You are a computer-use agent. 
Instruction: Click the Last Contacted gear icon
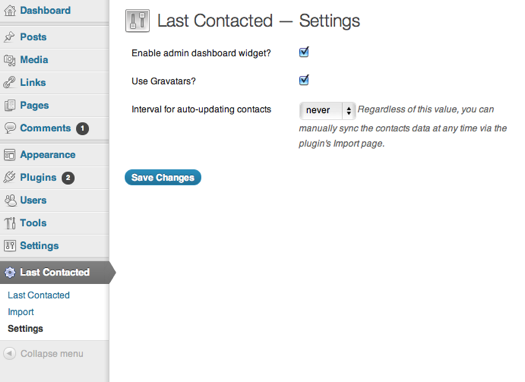[x=10, y=273]
